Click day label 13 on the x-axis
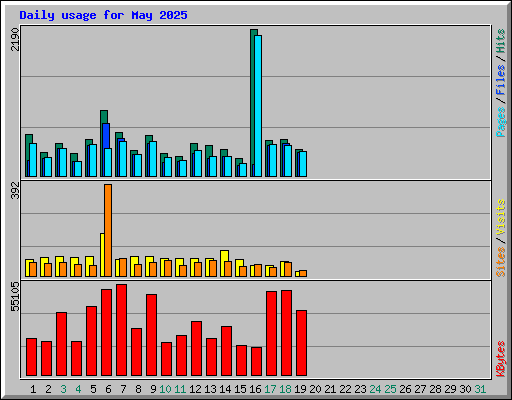This screenshot has width=512, height=400. [210, 389]
